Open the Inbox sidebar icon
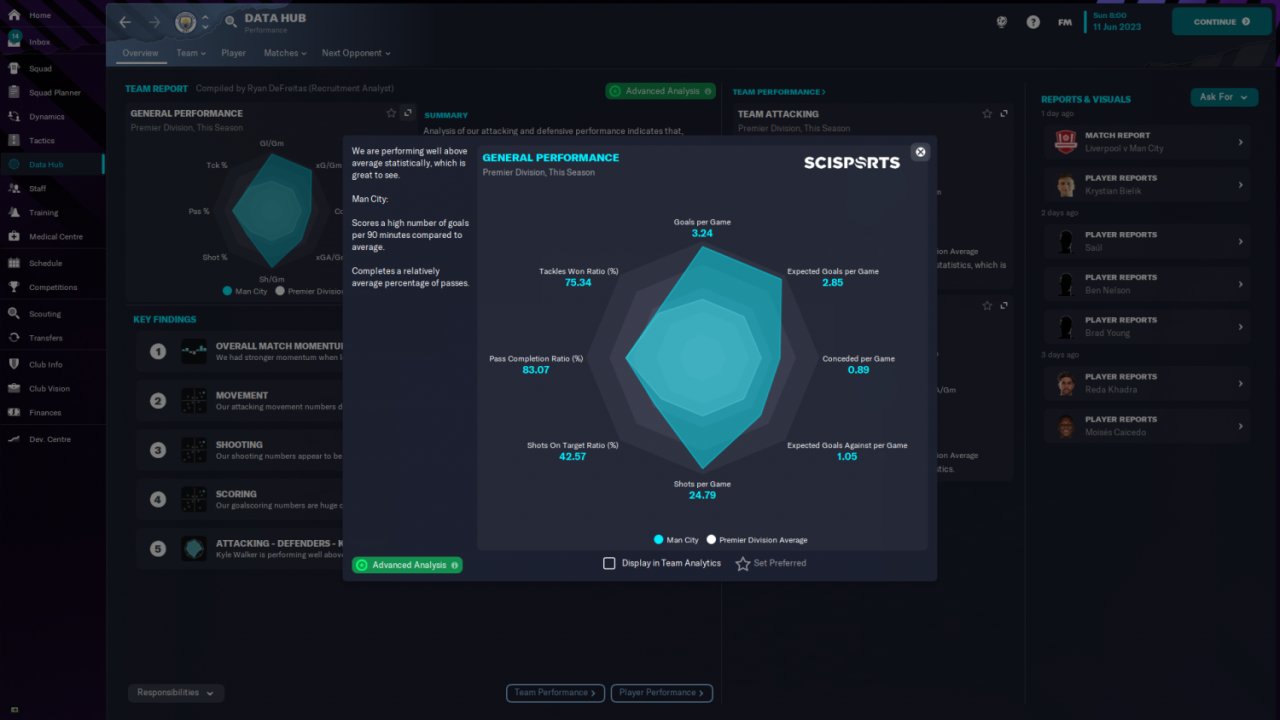1280x720 pixels. point(14,42)
